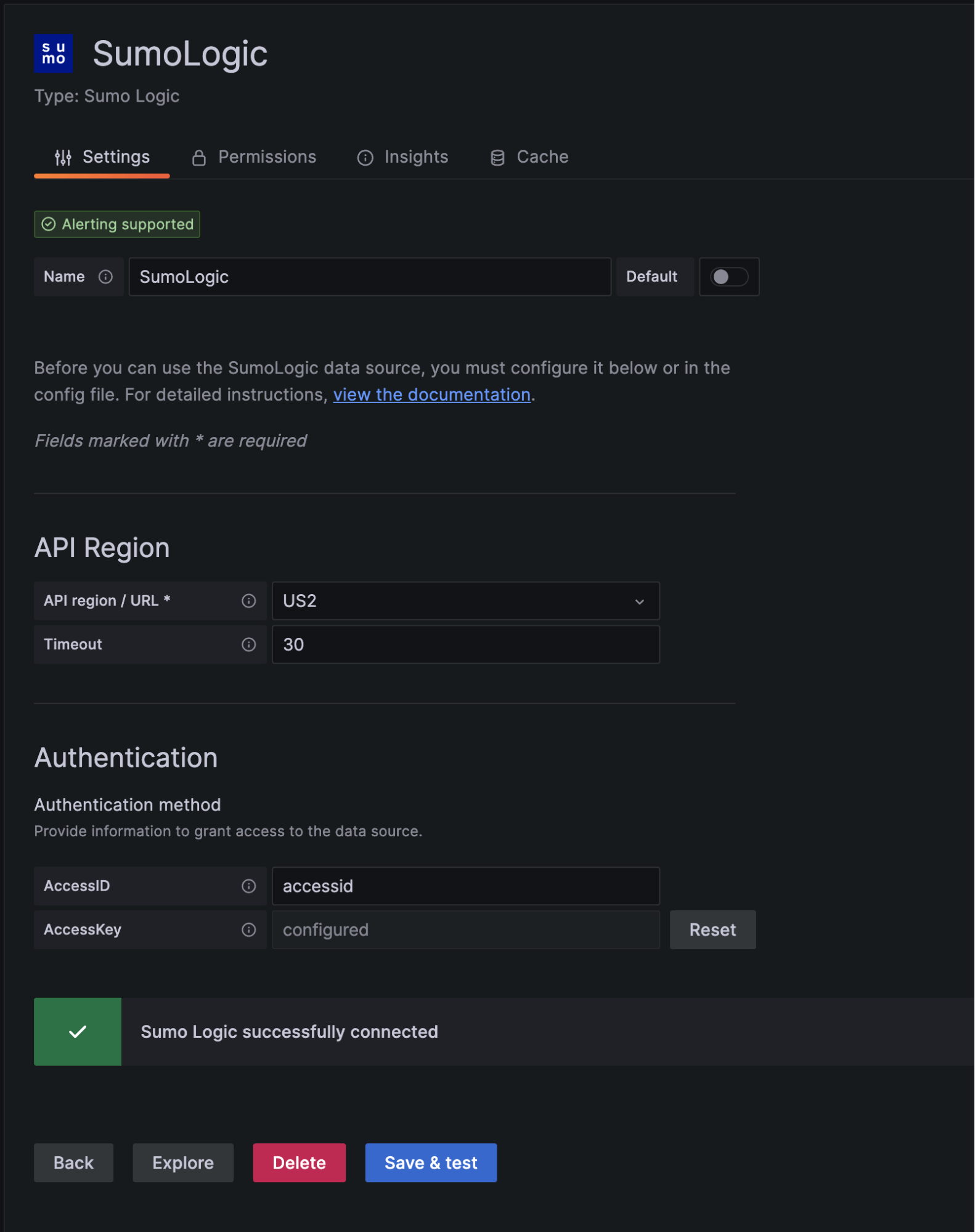Image resolution: width=975 pixels, height=1232 pixels.
Task: Switch to the Permissions tab
Action: tap(254, 157)
